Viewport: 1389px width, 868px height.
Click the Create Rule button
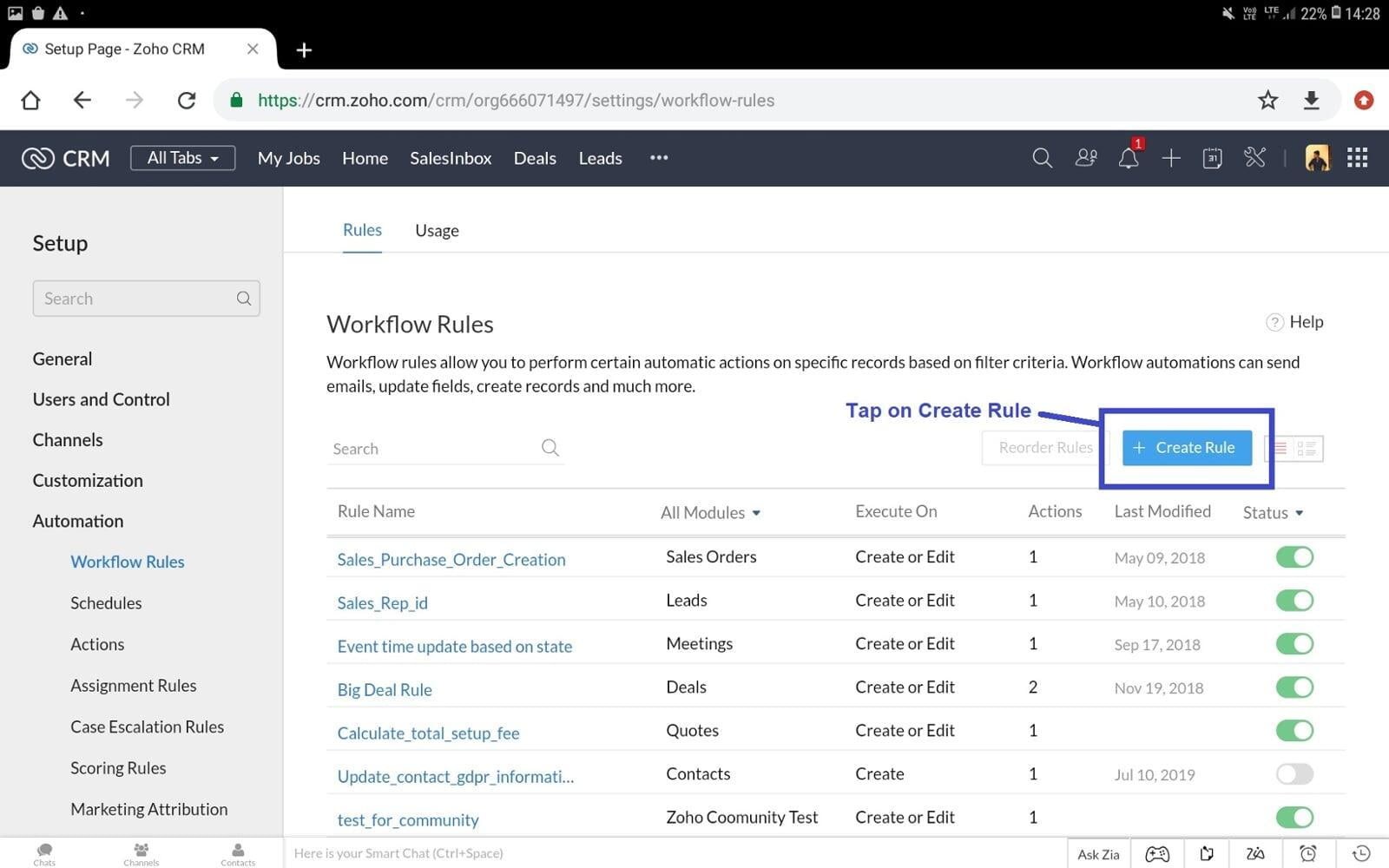pyautogui.click(x=1187, y=448)
